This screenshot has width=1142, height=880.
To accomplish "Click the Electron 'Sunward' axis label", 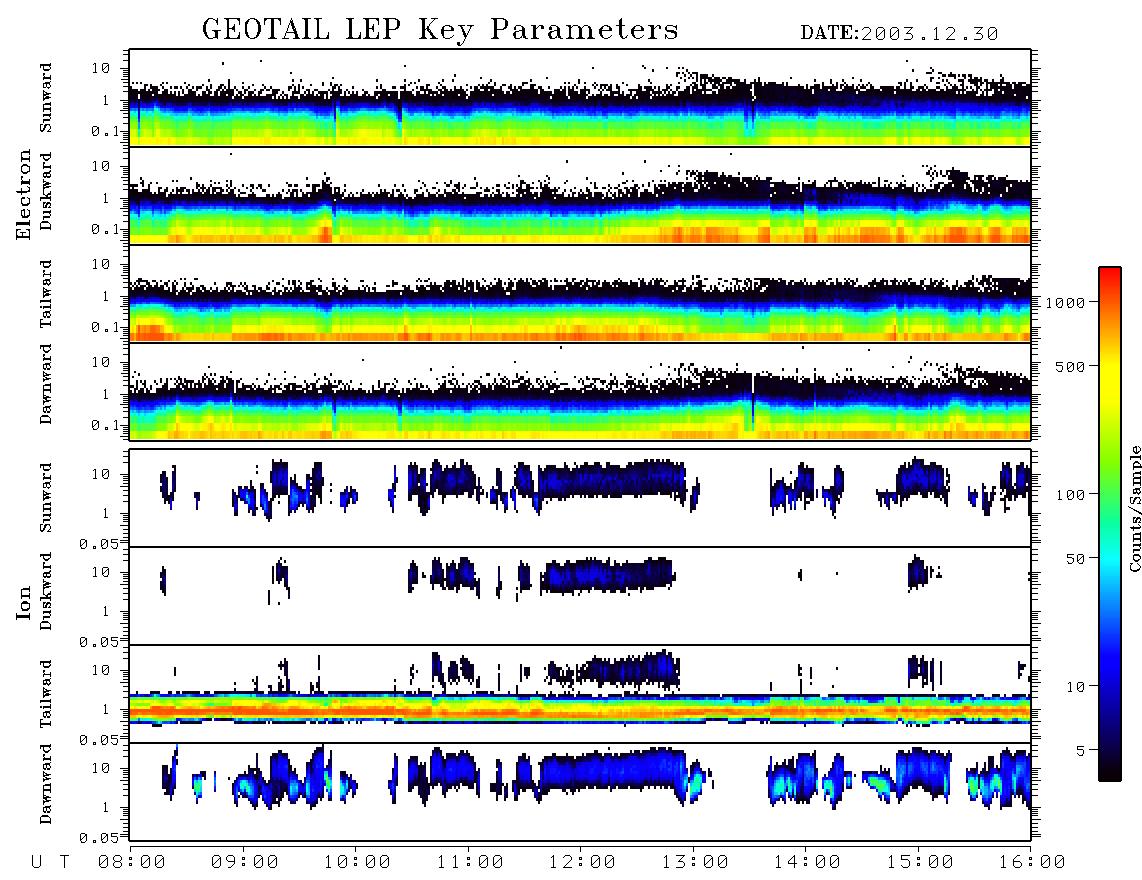I will point(46,98).
